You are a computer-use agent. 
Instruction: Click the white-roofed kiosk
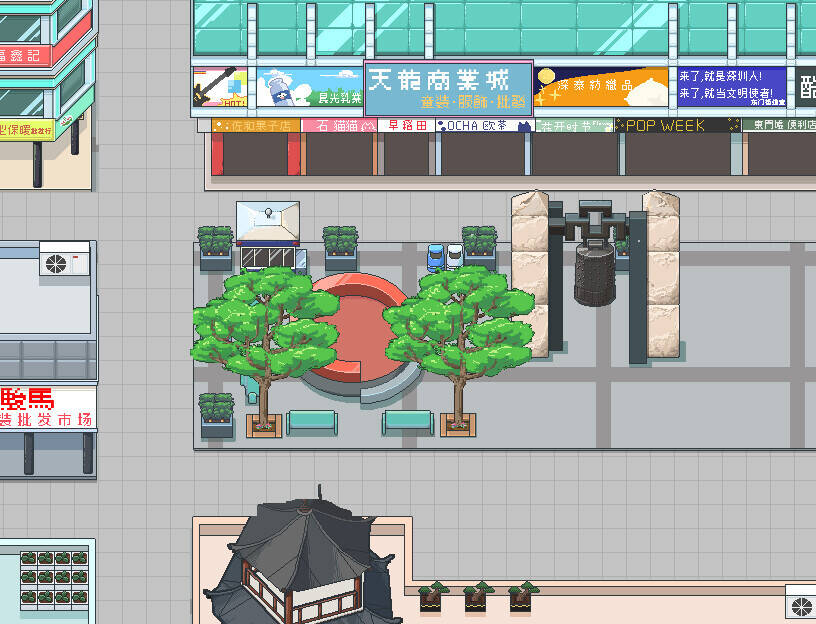tap(269, 237)
